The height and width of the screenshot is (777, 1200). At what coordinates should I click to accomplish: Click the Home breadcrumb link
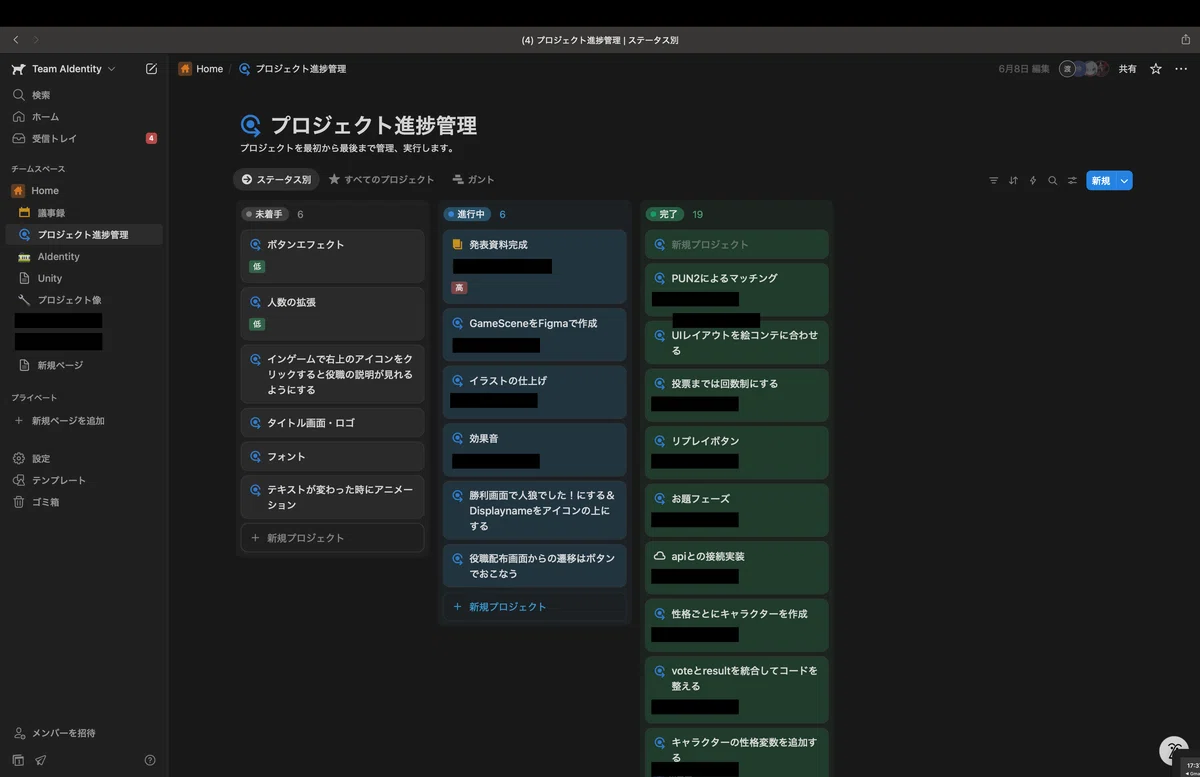coord(201,69)
